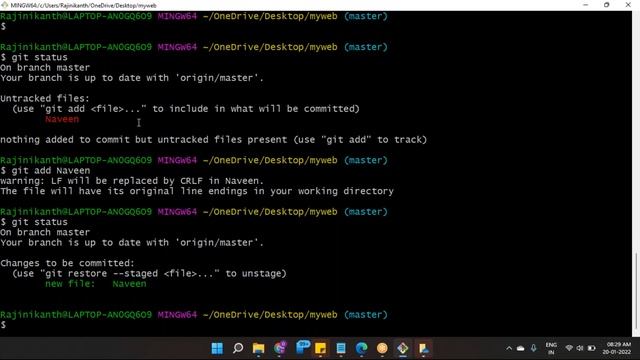Open the blue chat app with badge

302,348
